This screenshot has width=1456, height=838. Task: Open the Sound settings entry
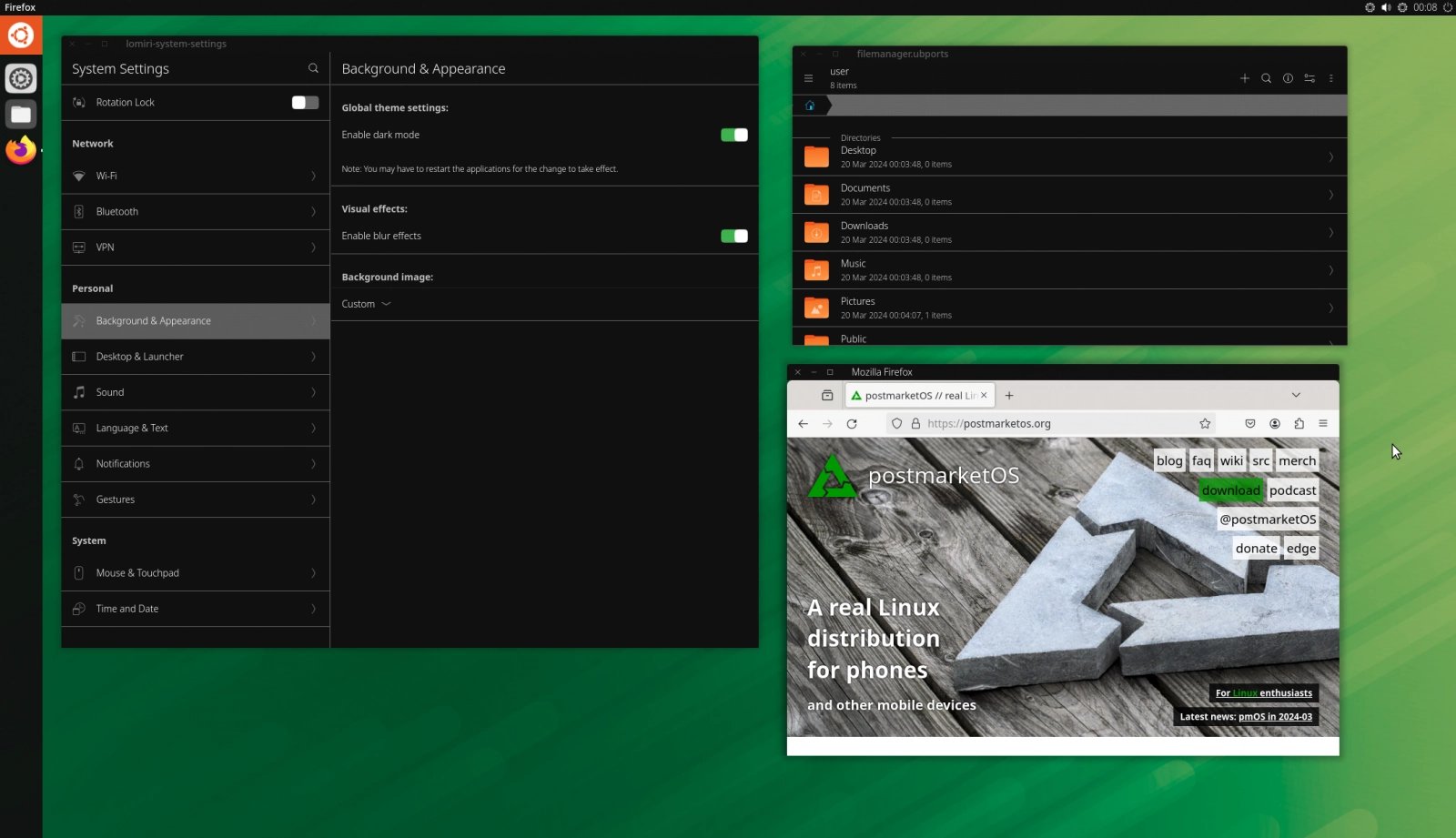click(x=196, y=392)
